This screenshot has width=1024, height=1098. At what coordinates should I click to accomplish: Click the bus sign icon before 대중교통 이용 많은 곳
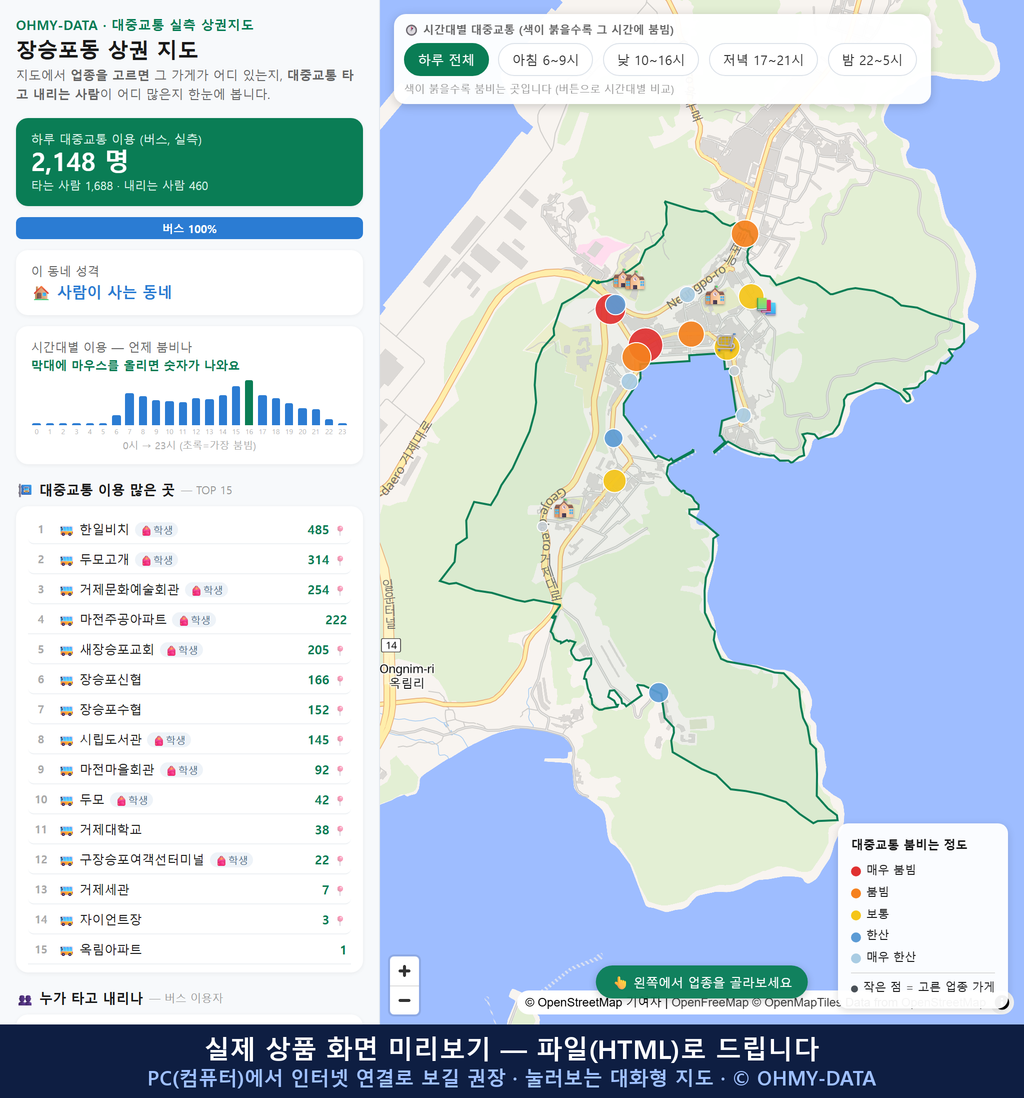click(x=25, y=490)
